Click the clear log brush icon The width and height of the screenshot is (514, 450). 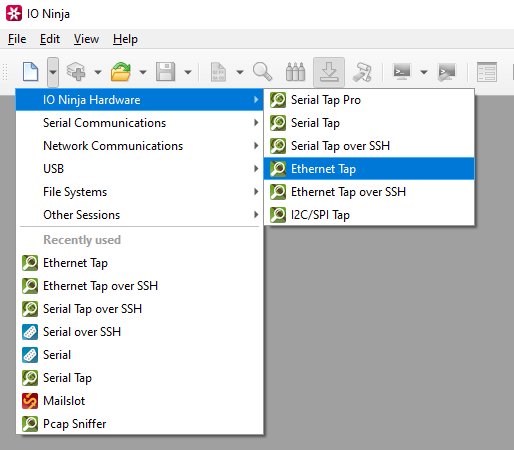point(362,72)
